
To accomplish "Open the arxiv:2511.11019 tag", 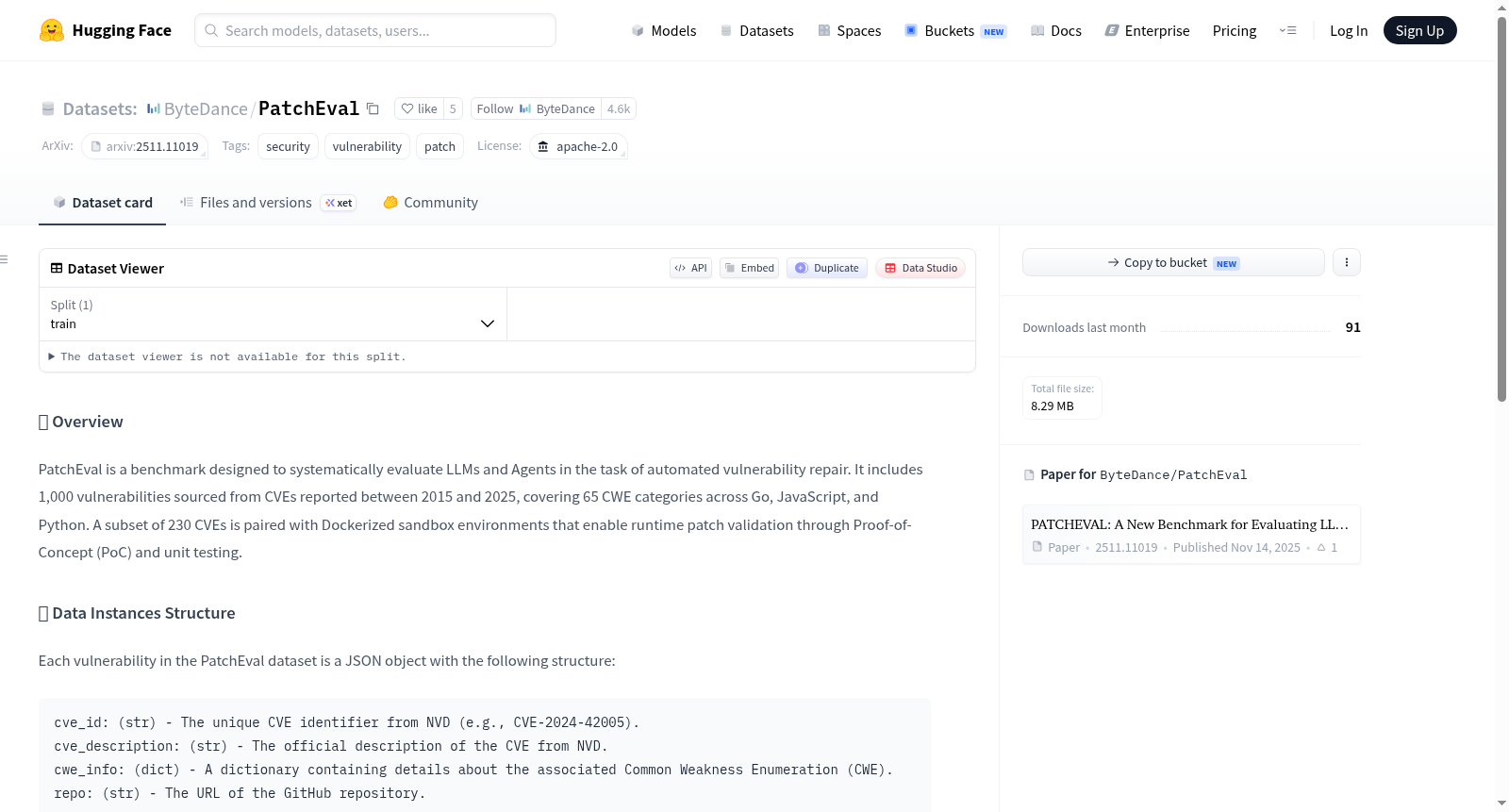I will (144, 146).
